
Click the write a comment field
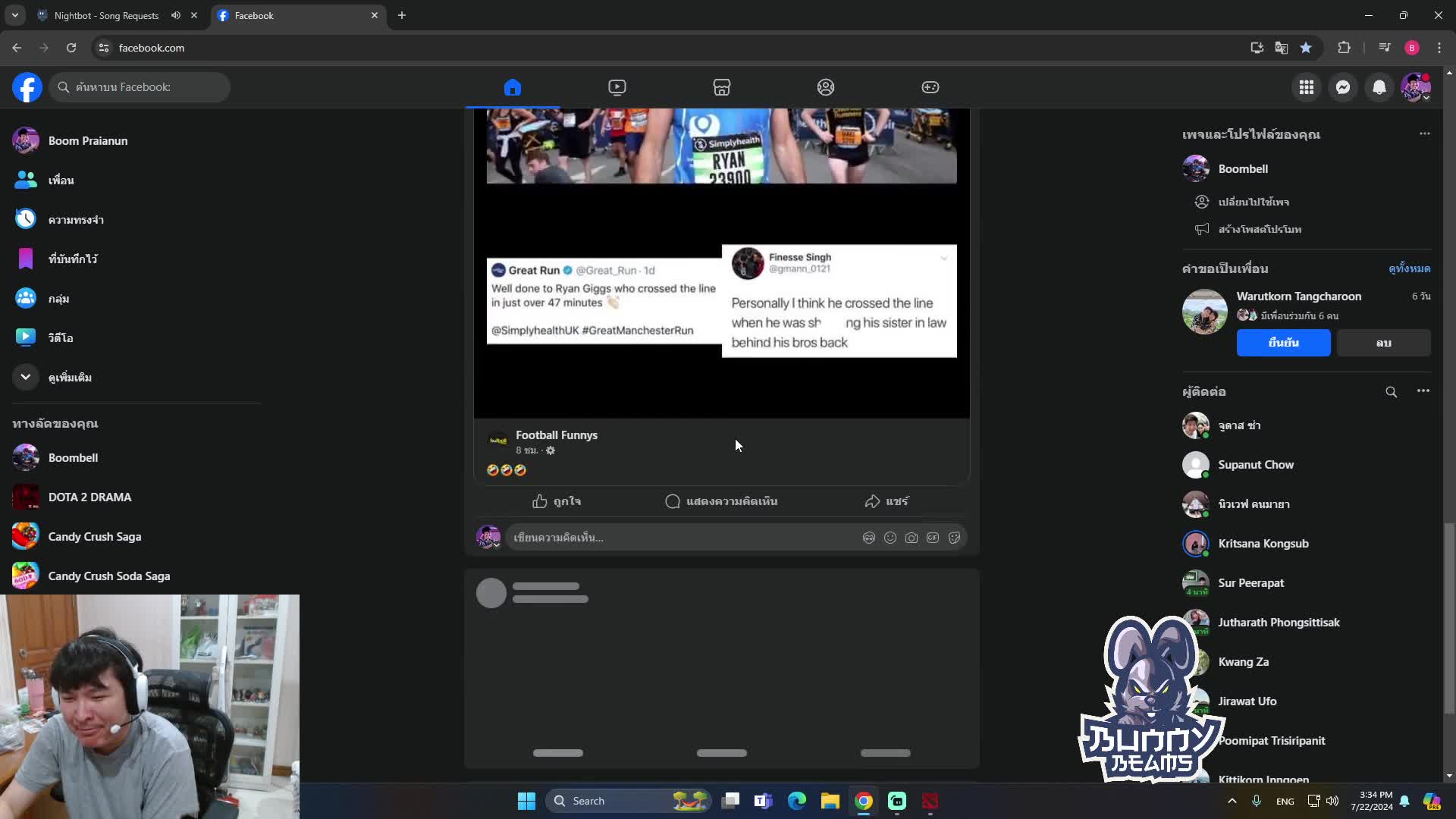pyautogui.click(x=682, y=538)
